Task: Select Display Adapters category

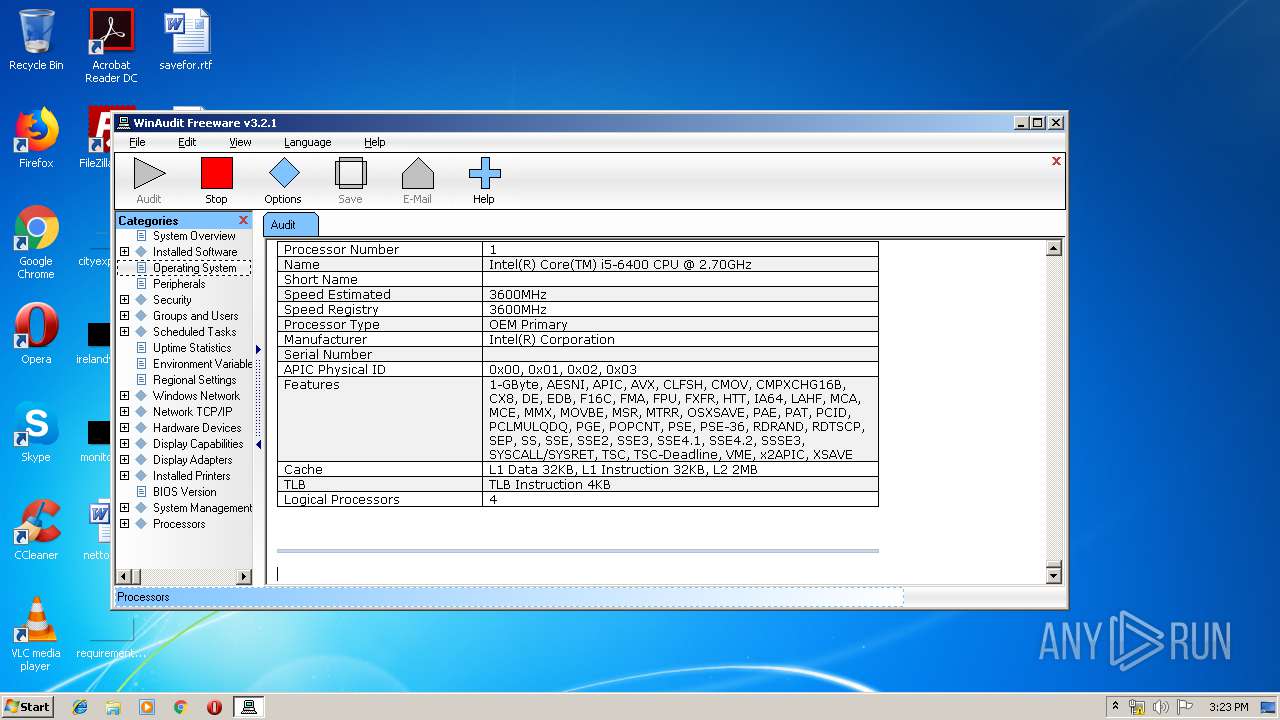Action: [x=192, y=460]
